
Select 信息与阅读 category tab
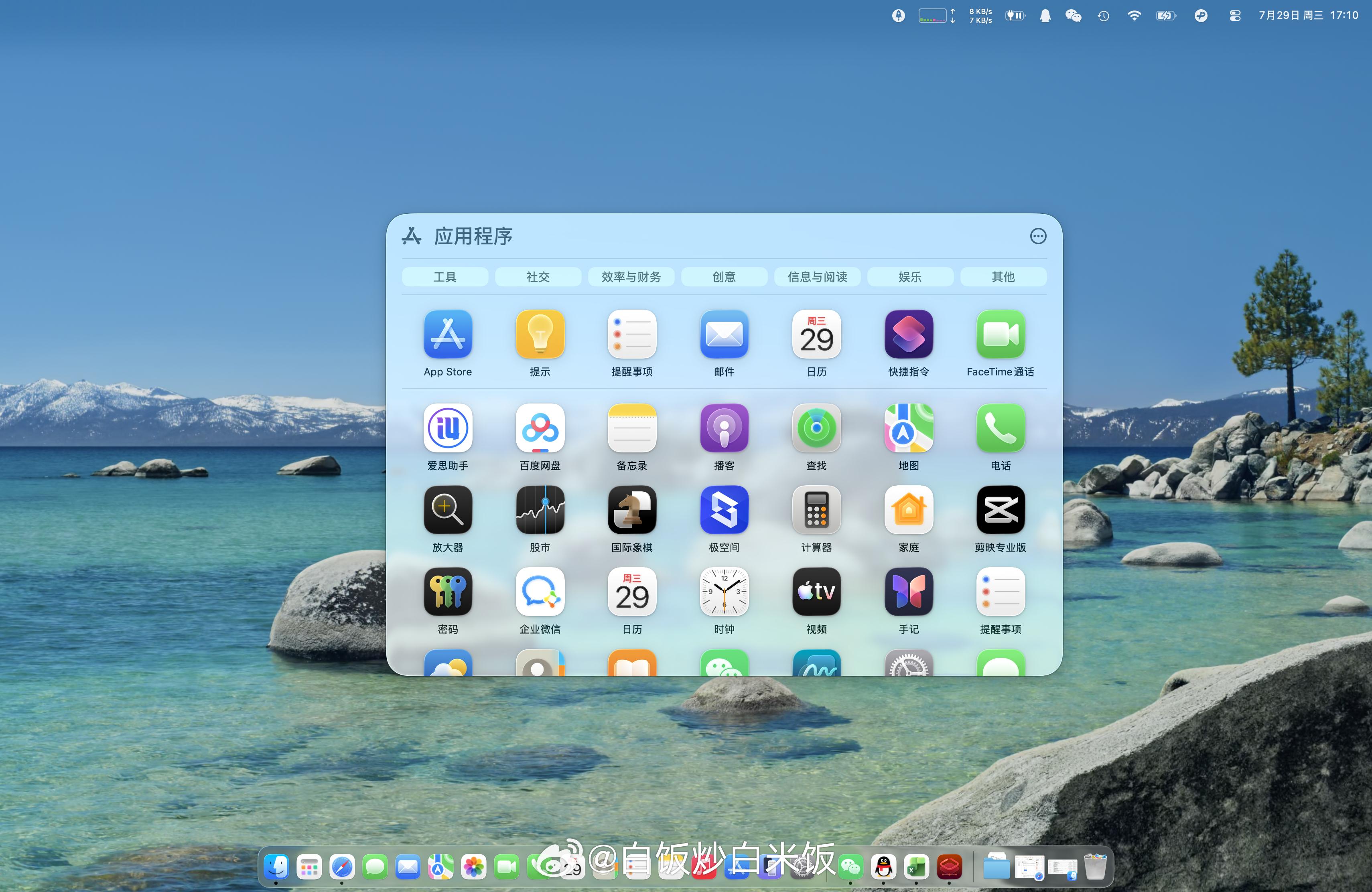pyautogui.click(x=818, y=277)
